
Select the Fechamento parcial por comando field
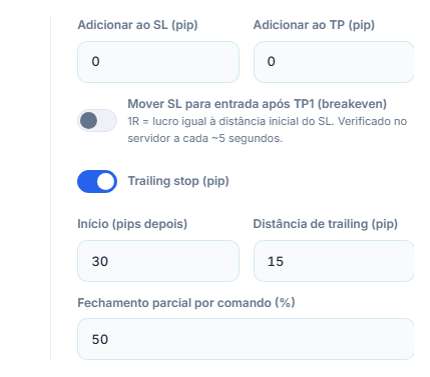pos(246,339)
